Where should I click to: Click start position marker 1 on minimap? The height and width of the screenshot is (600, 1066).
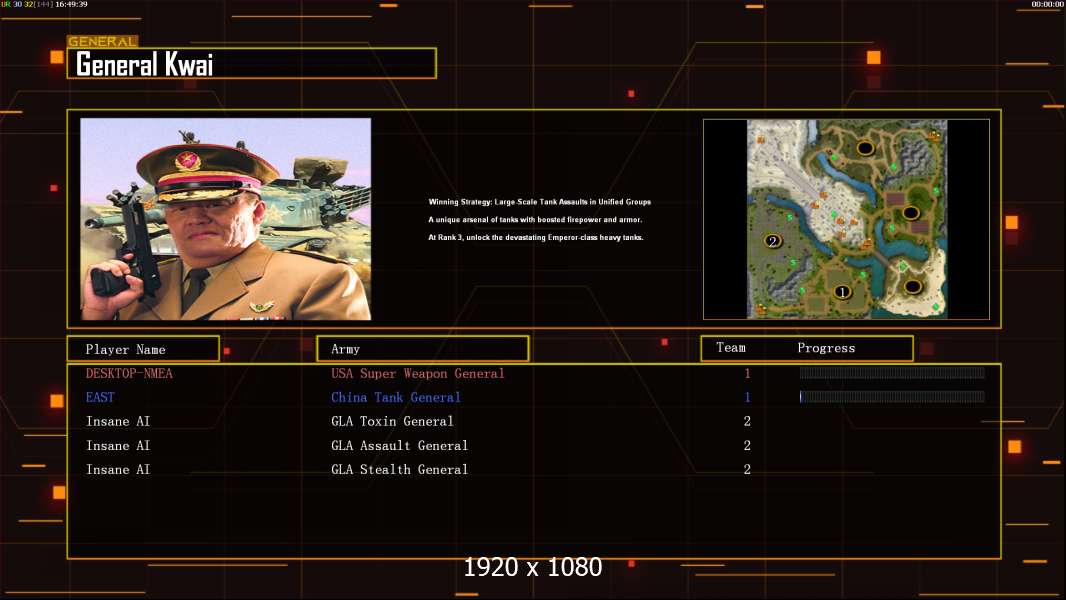point(842,292)
